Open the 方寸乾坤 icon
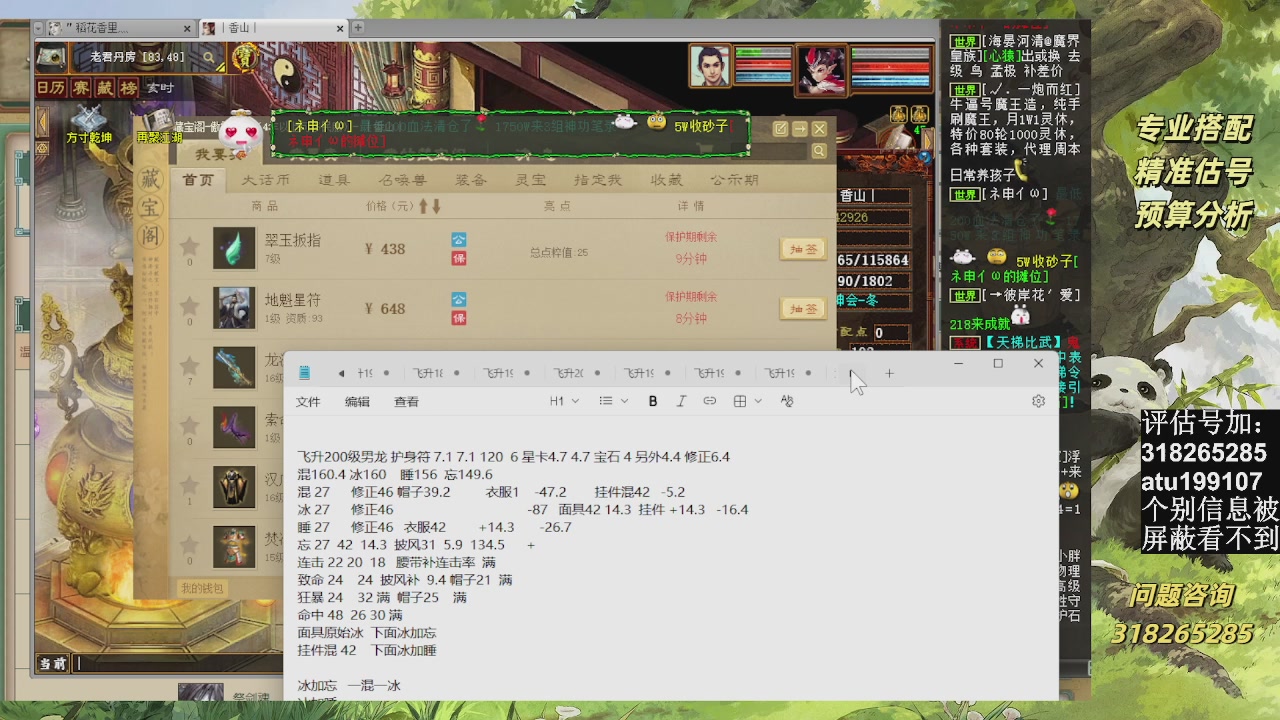 [88, 126]
